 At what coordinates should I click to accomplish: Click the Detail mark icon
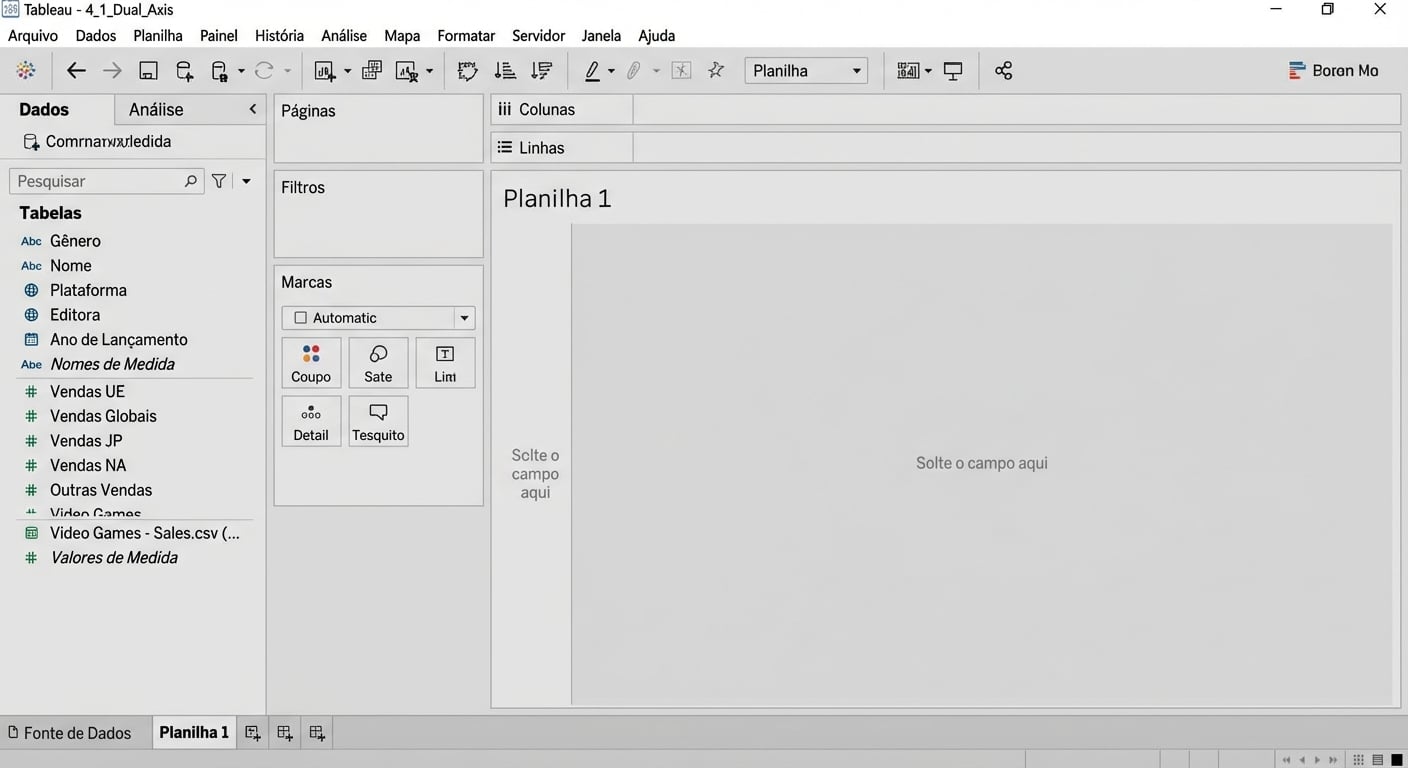click(310, 420)
